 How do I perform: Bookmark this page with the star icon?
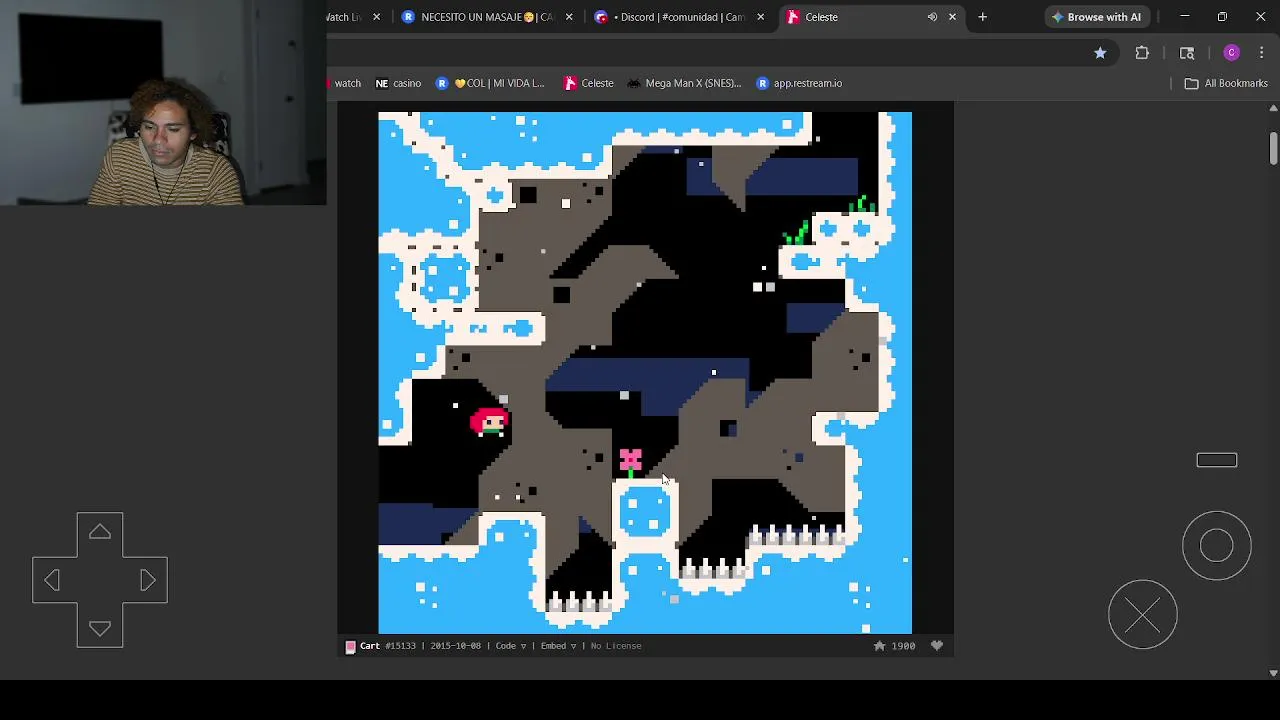pyautogui.click(x=1100, y=53)
